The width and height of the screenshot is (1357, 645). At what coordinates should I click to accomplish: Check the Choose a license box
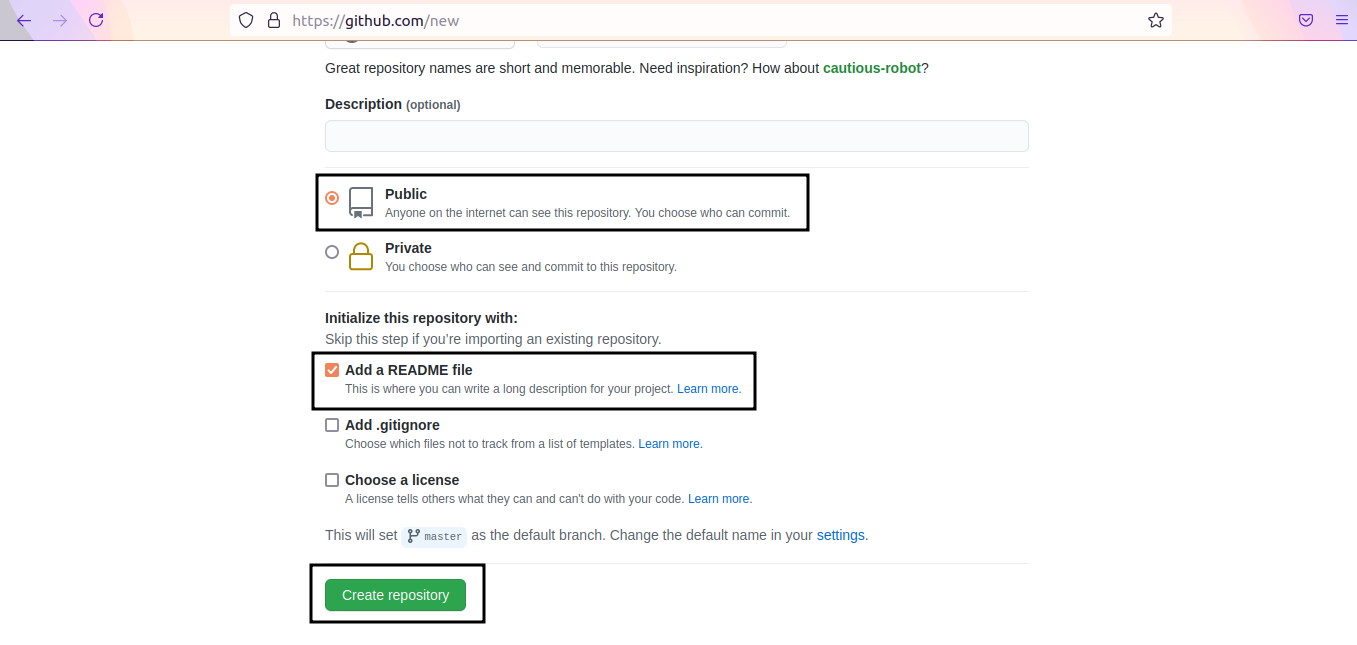coord(332,480)
